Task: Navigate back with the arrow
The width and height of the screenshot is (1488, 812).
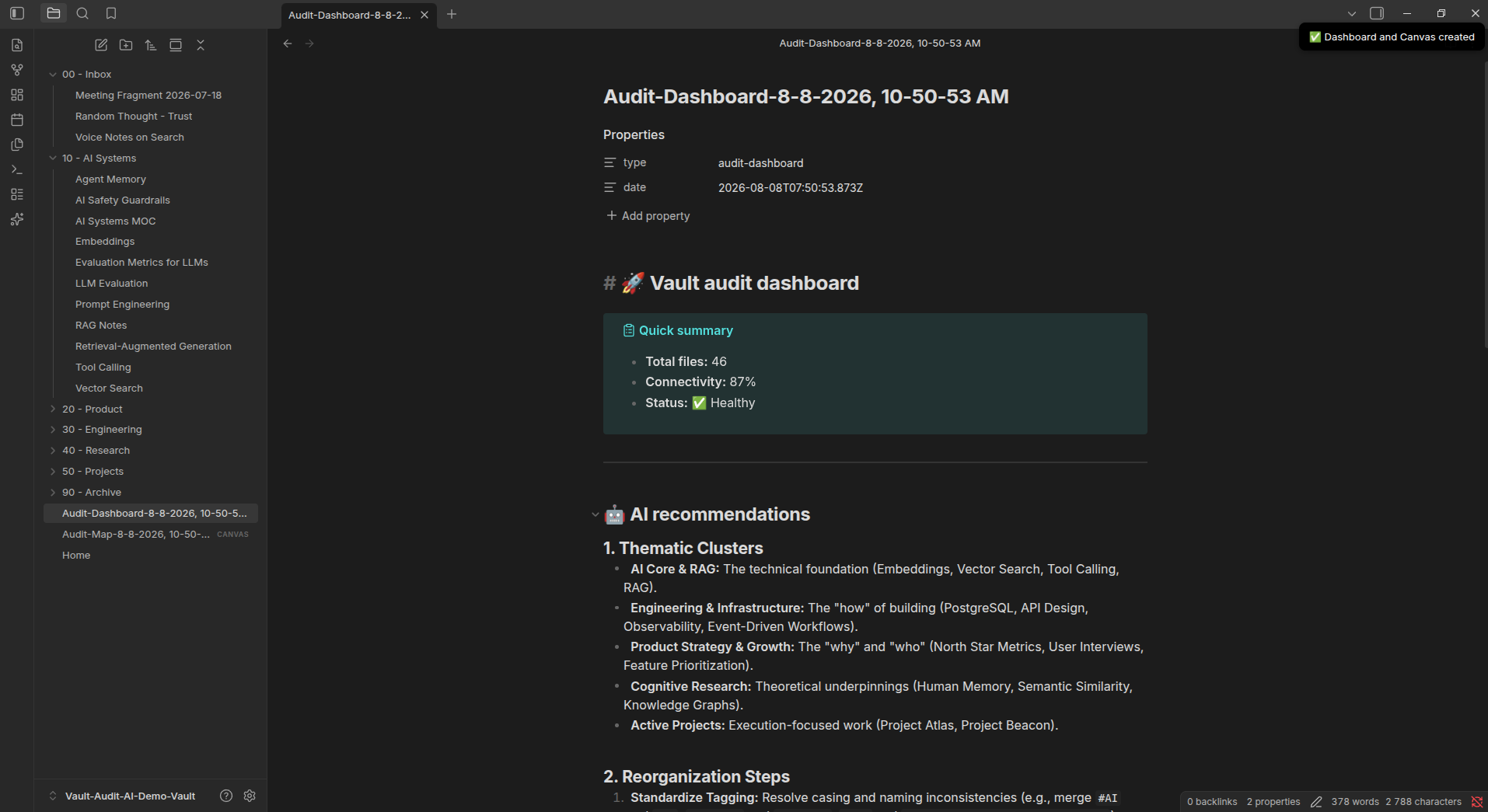Action: [288, 44]
